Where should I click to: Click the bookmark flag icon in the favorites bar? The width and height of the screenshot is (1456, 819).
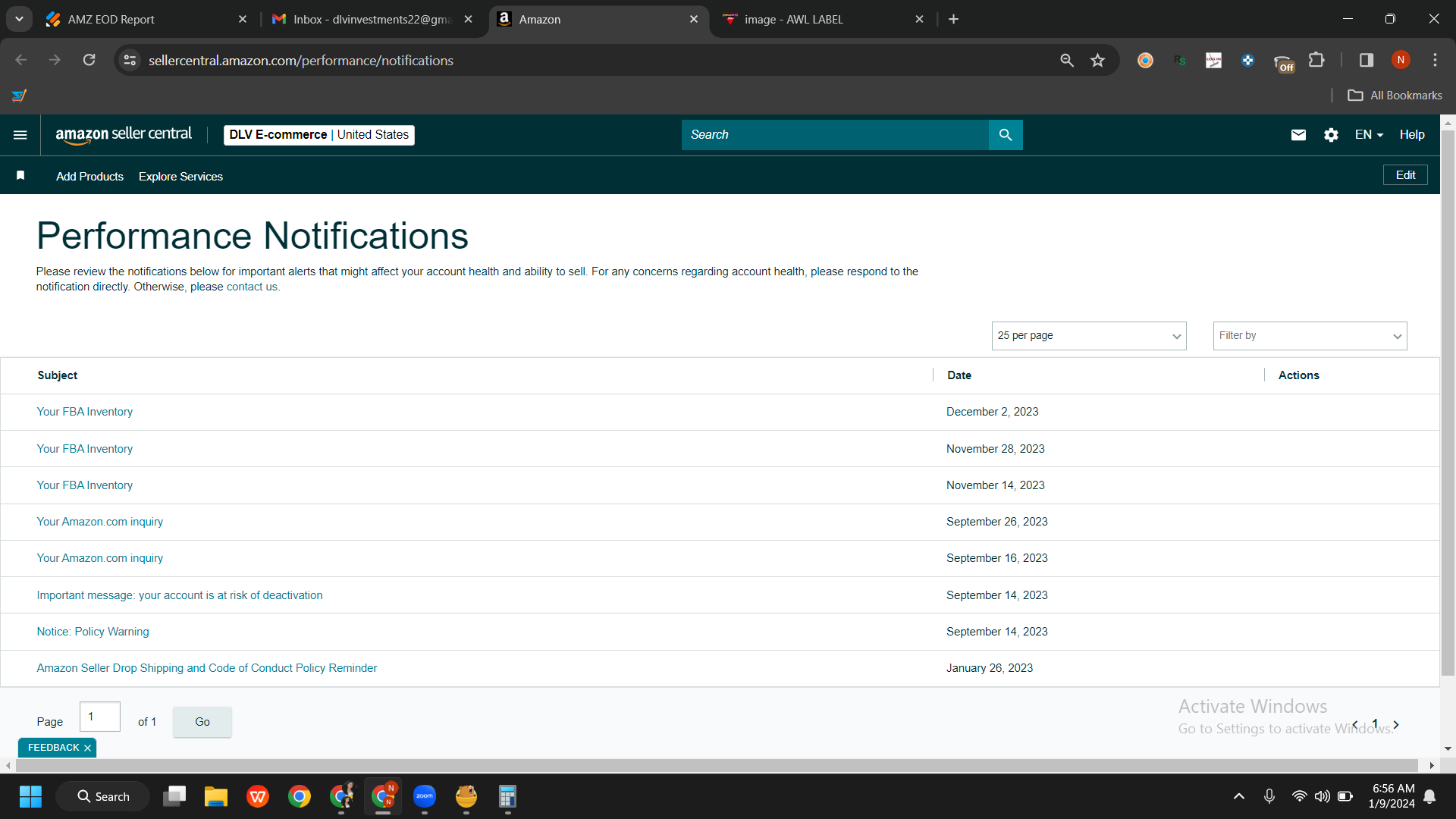[x=20, y=176]
